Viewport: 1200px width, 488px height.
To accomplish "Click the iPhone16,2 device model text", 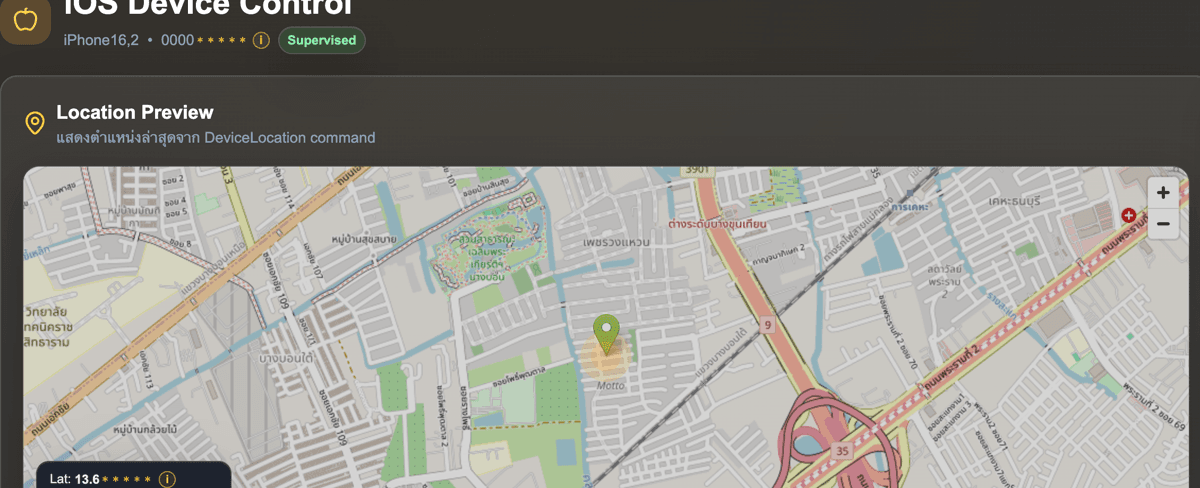I will click(101, 40).
